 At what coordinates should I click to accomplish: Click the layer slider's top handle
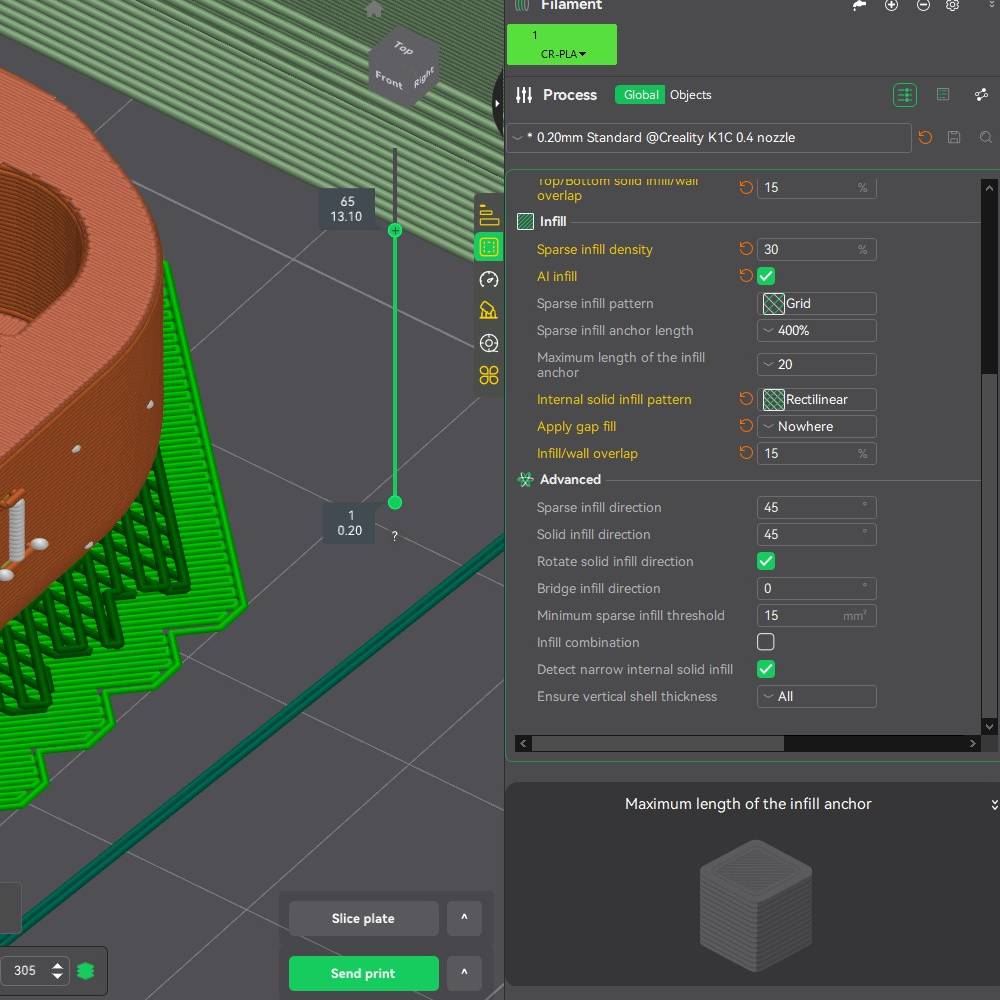pos(395,230)
